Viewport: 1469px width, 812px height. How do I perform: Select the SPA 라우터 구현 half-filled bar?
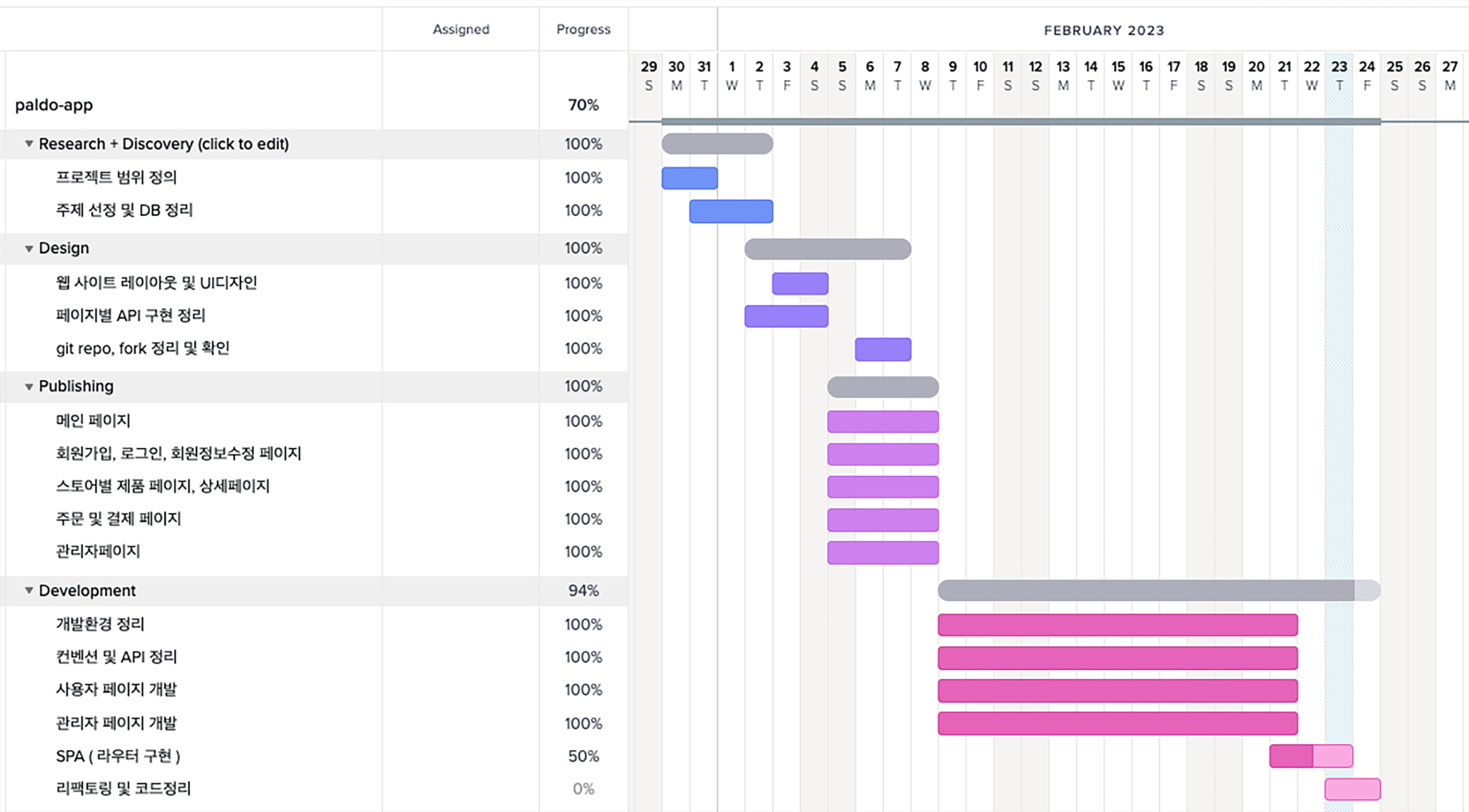point(1311,756)
